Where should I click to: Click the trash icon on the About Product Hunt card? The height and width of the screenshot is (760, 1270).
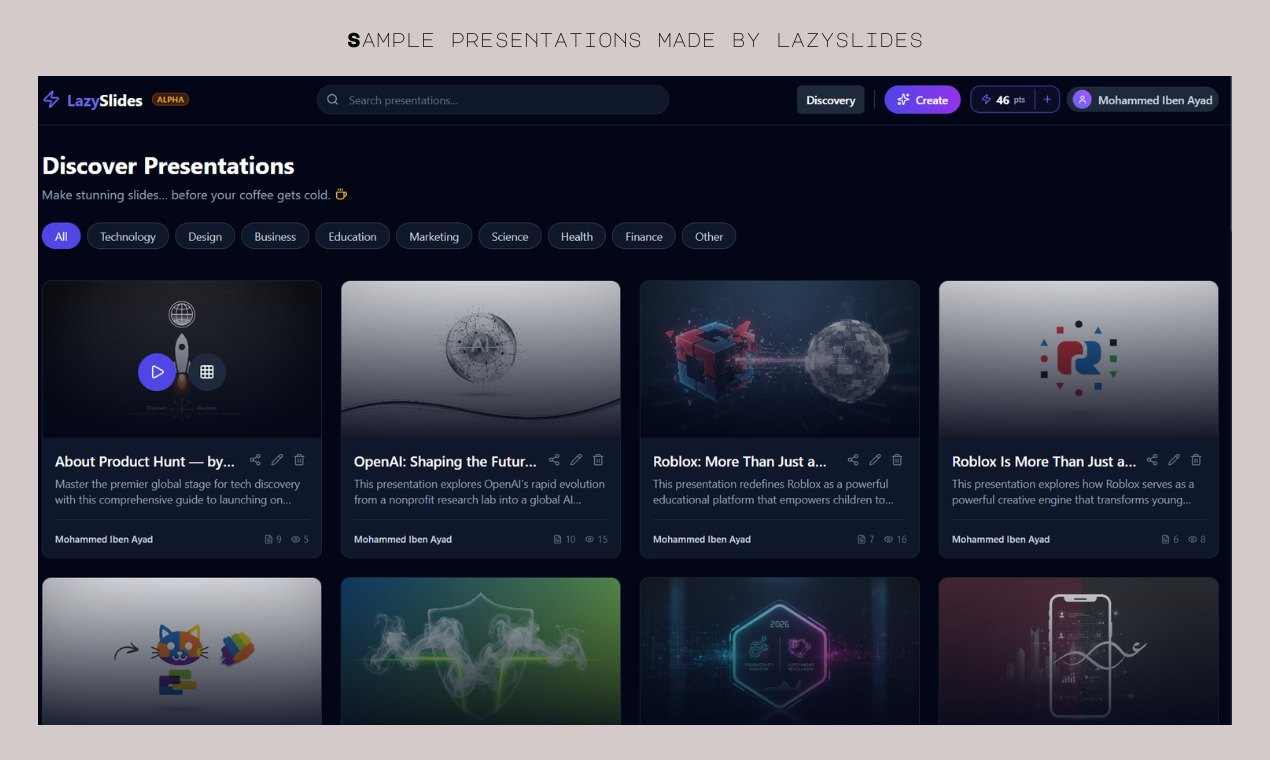pyautogui.click(x=298, y=459)
